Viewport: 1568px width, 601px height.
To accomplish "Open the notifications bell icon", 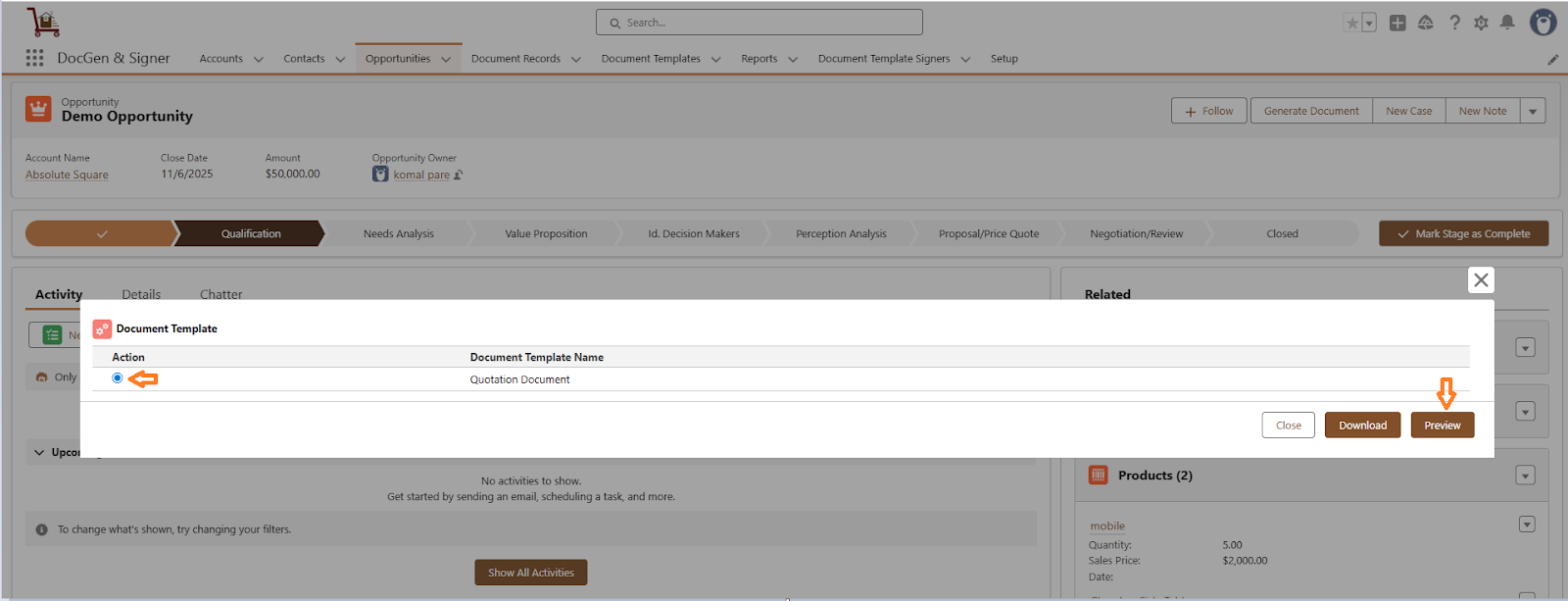I will tap(1507, 23).
